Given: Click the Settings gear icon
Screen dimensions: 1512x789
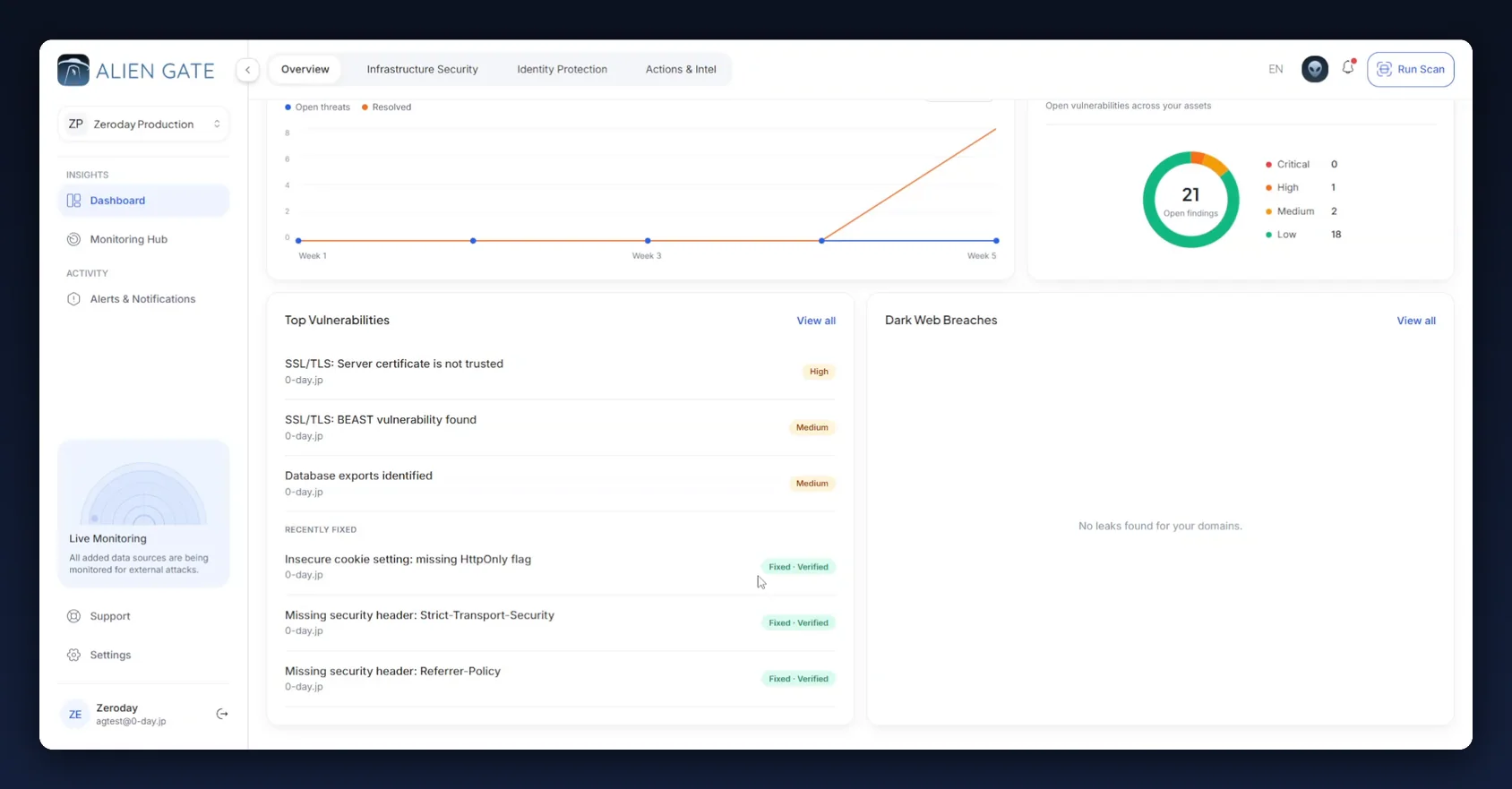Looking at the screenshot, I should point(74,655).
